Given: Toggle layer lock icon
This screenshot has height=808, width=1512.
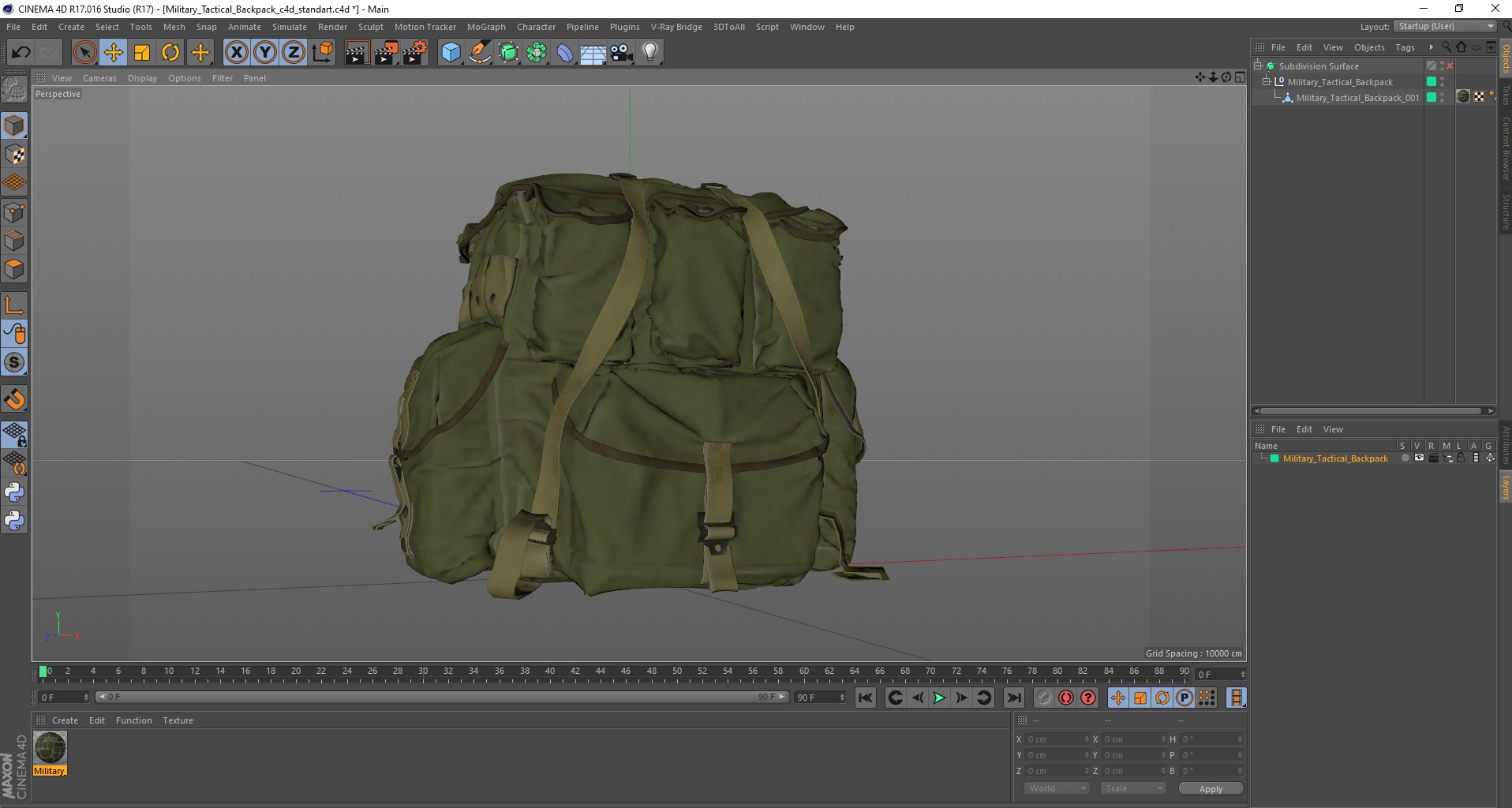Looking at the screenshot, I should pos(1461,458).
